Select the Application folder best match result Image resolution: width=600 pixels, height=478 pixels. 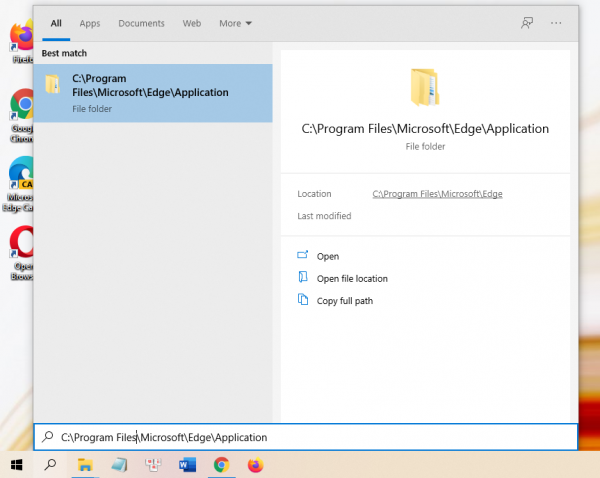[153, 93]
